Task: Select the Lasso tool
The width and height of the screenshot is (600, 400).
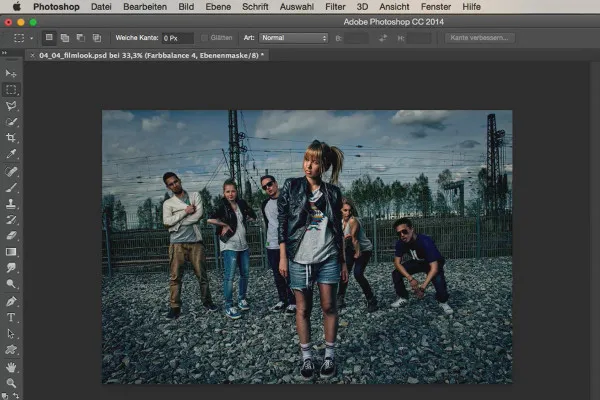Action: point(11,106)
